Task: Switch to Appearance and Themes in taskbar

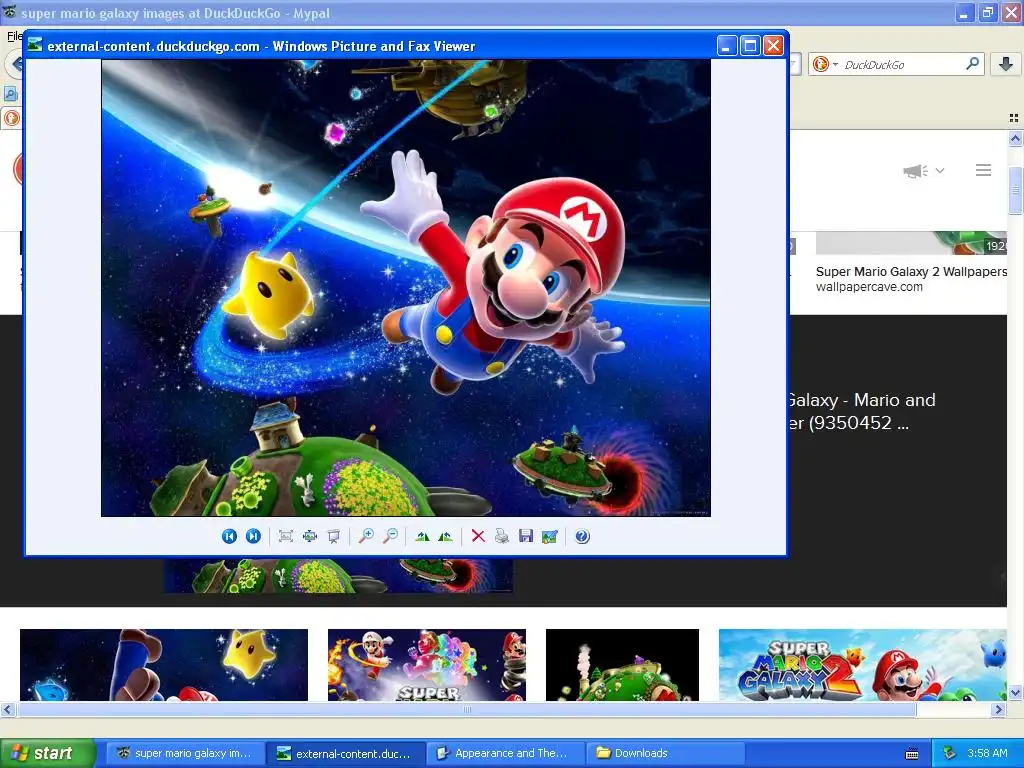Action: pyautogui.click(x=505, y=753)
